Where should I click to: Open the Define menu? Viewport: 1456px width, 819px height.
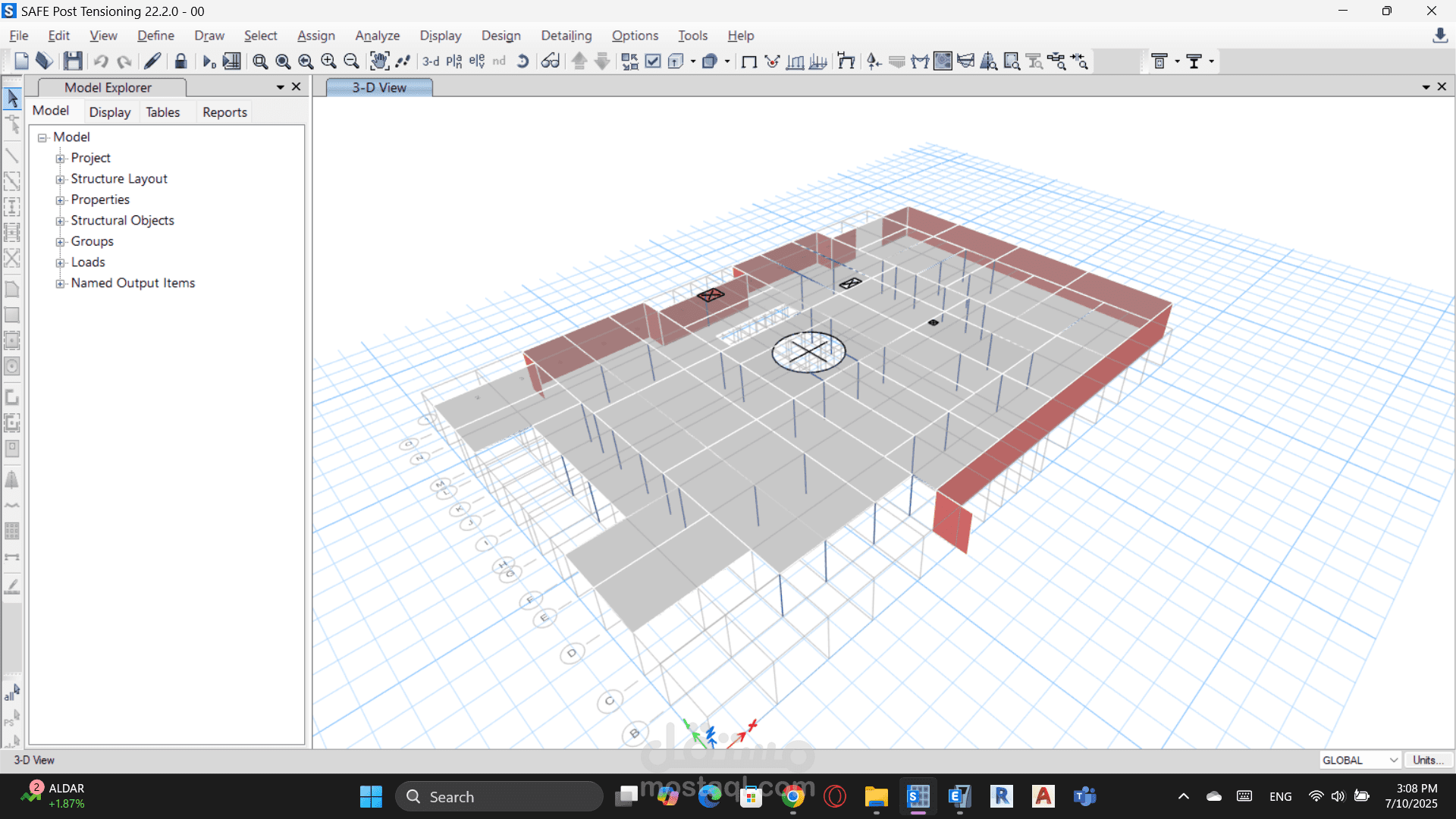[155, 36]
